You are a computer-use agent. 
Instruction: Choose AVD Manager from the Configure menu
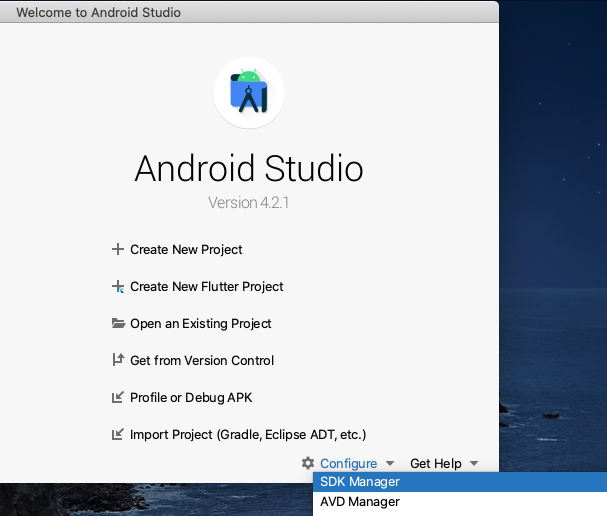coord(460,502)
